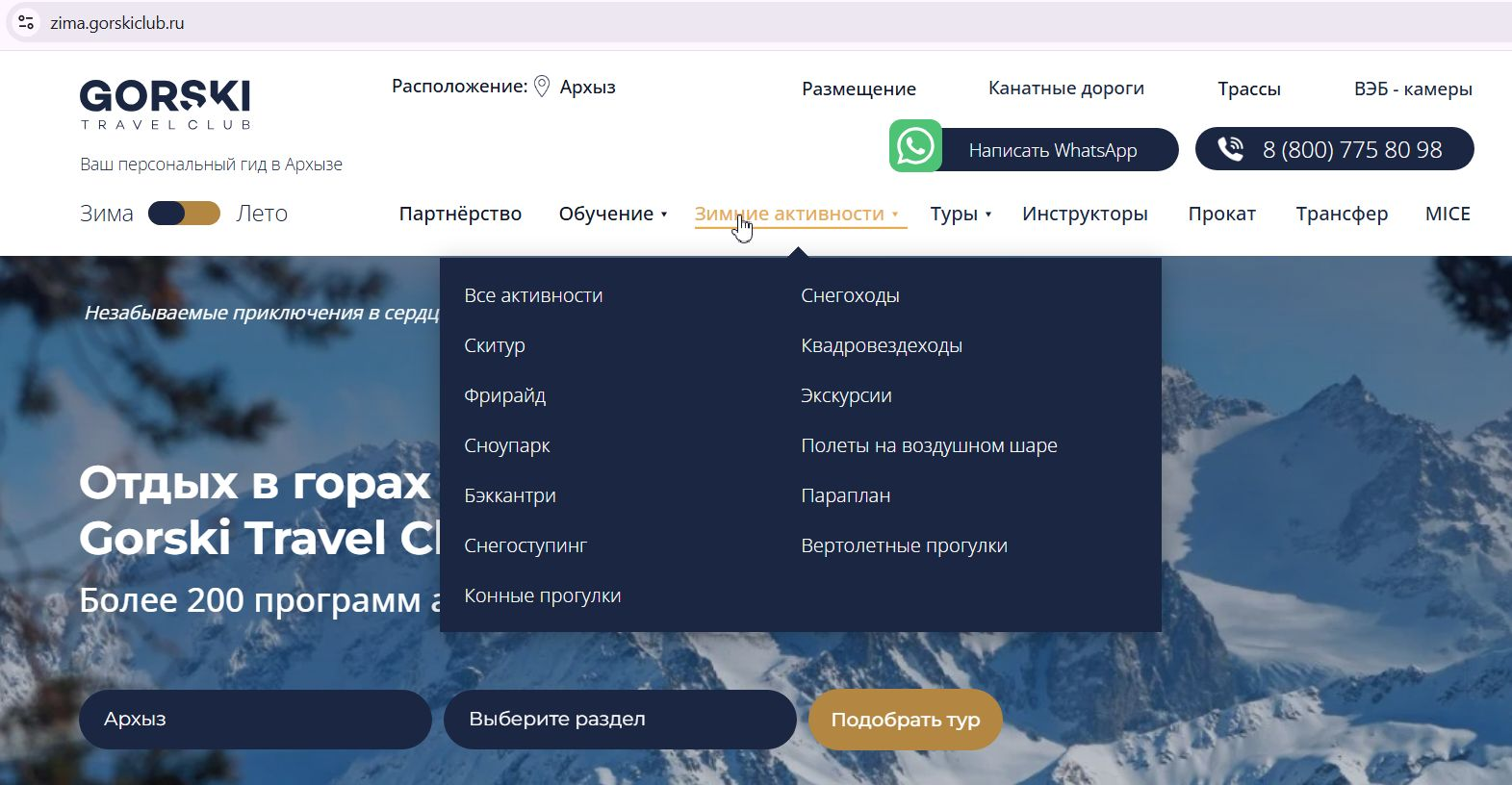The width and height of the screenshot is (1512, 785).
Task: Select Снегоступинг in the activities menu
Action: (525, 545)
